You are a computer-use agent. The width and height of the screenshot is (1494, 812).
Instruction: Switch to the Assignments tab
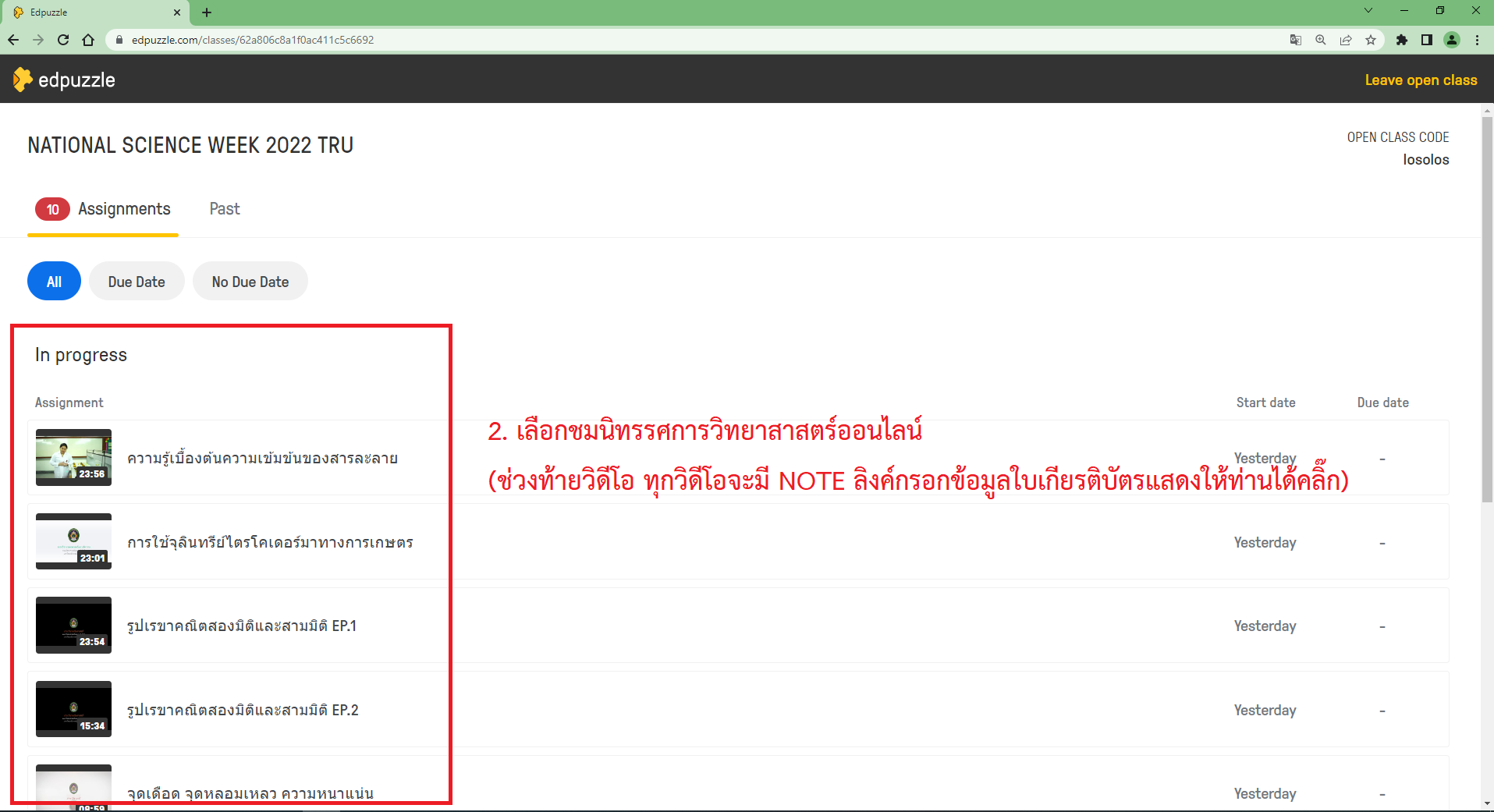coord(103,209)
